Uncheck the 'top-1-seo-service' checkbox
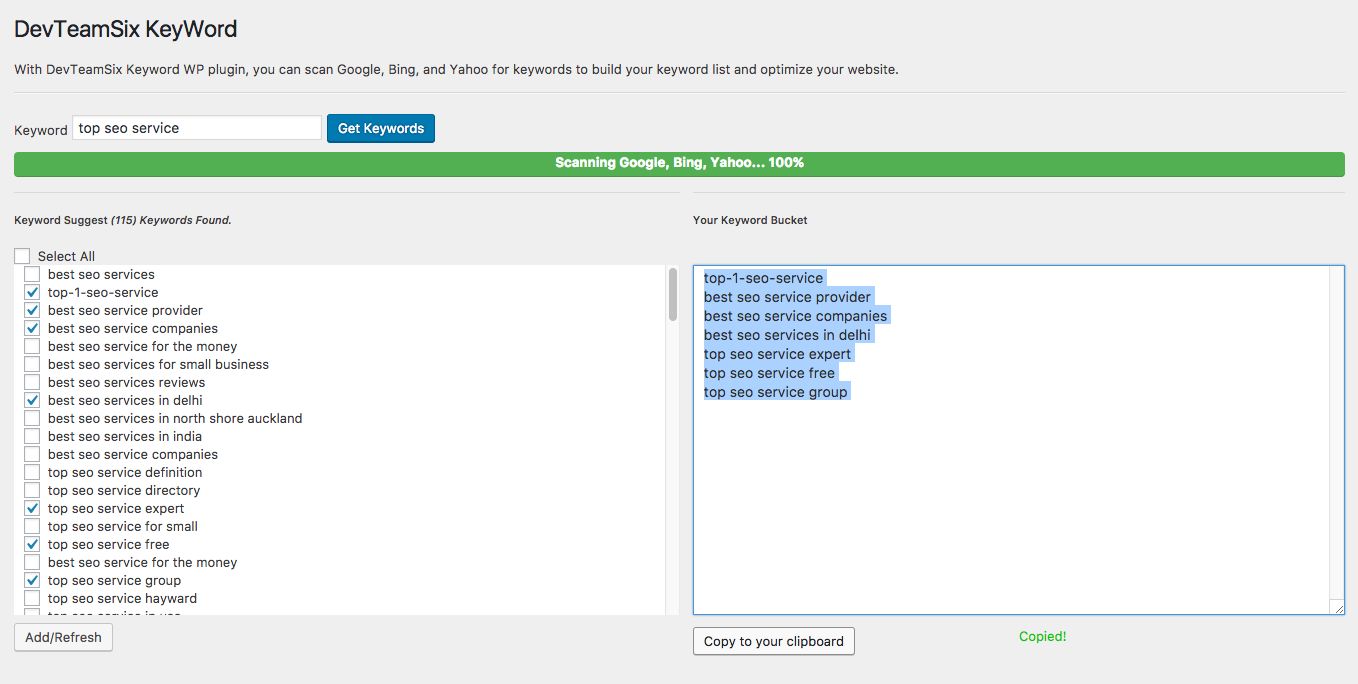The height and width of the screenshot is (684, 1358). pyautogui.click(x=32, y=292)
